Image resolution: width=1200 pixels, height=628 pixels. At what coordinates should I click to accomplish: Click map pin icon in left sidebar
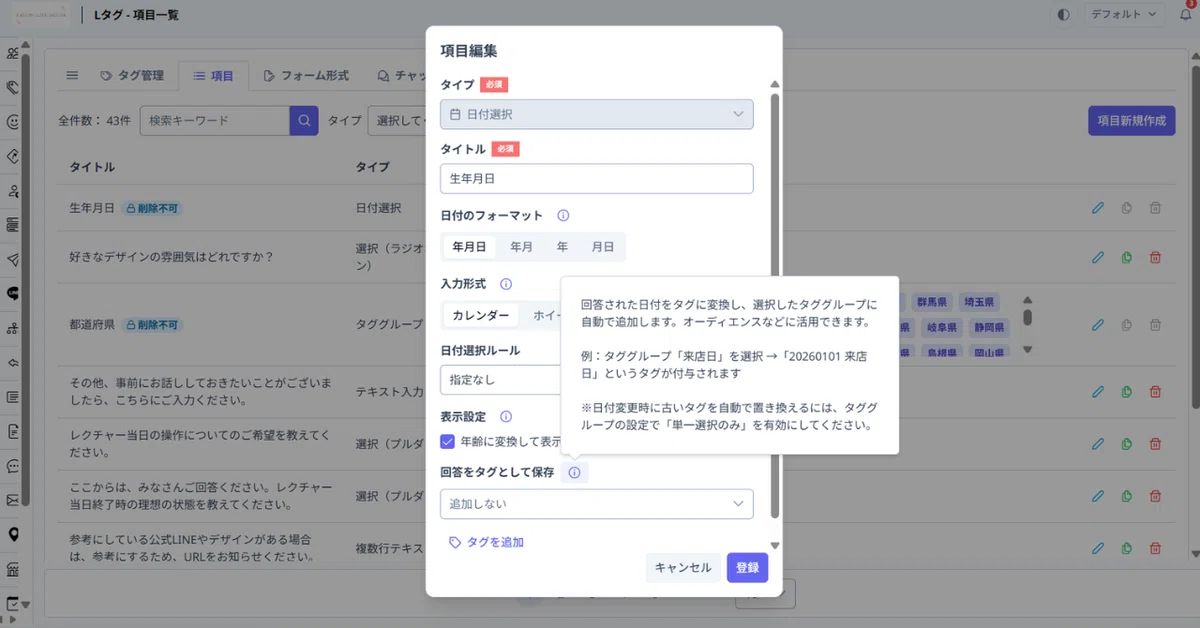coord(13,535)
